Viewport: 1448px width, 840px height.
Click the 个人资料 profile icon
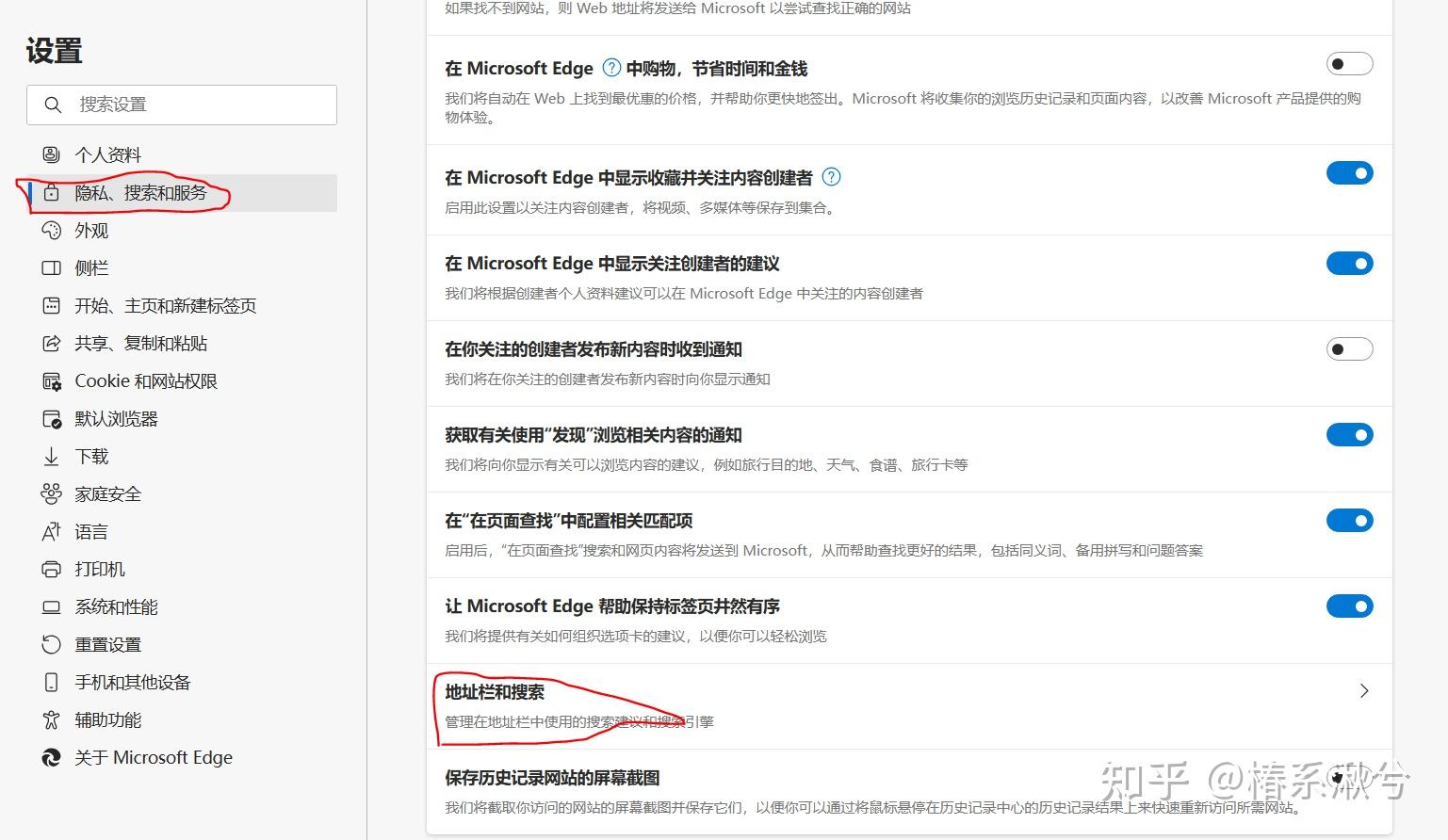click(51, 154)
